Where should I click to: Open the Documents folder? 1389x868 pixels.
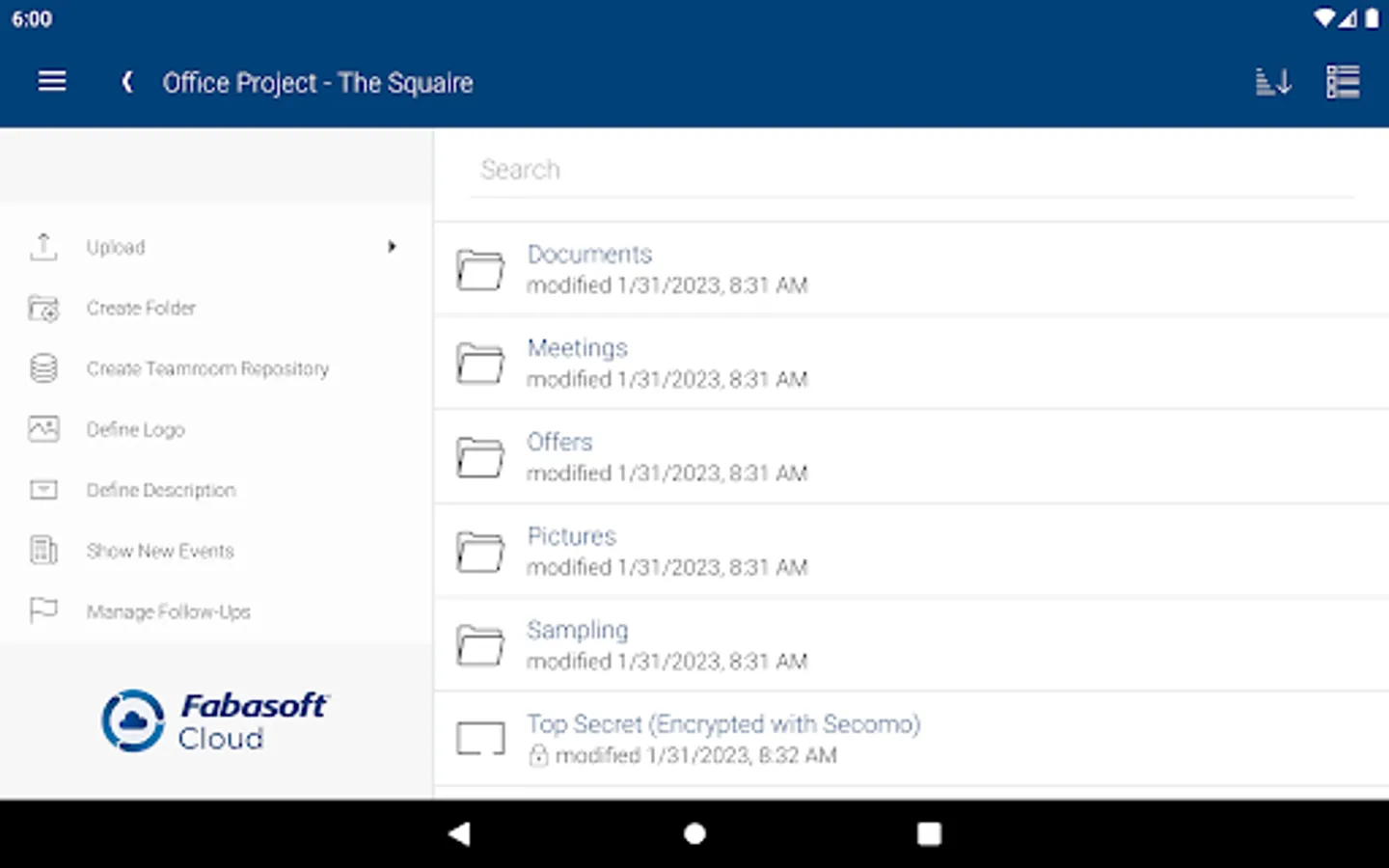point(589,255)
